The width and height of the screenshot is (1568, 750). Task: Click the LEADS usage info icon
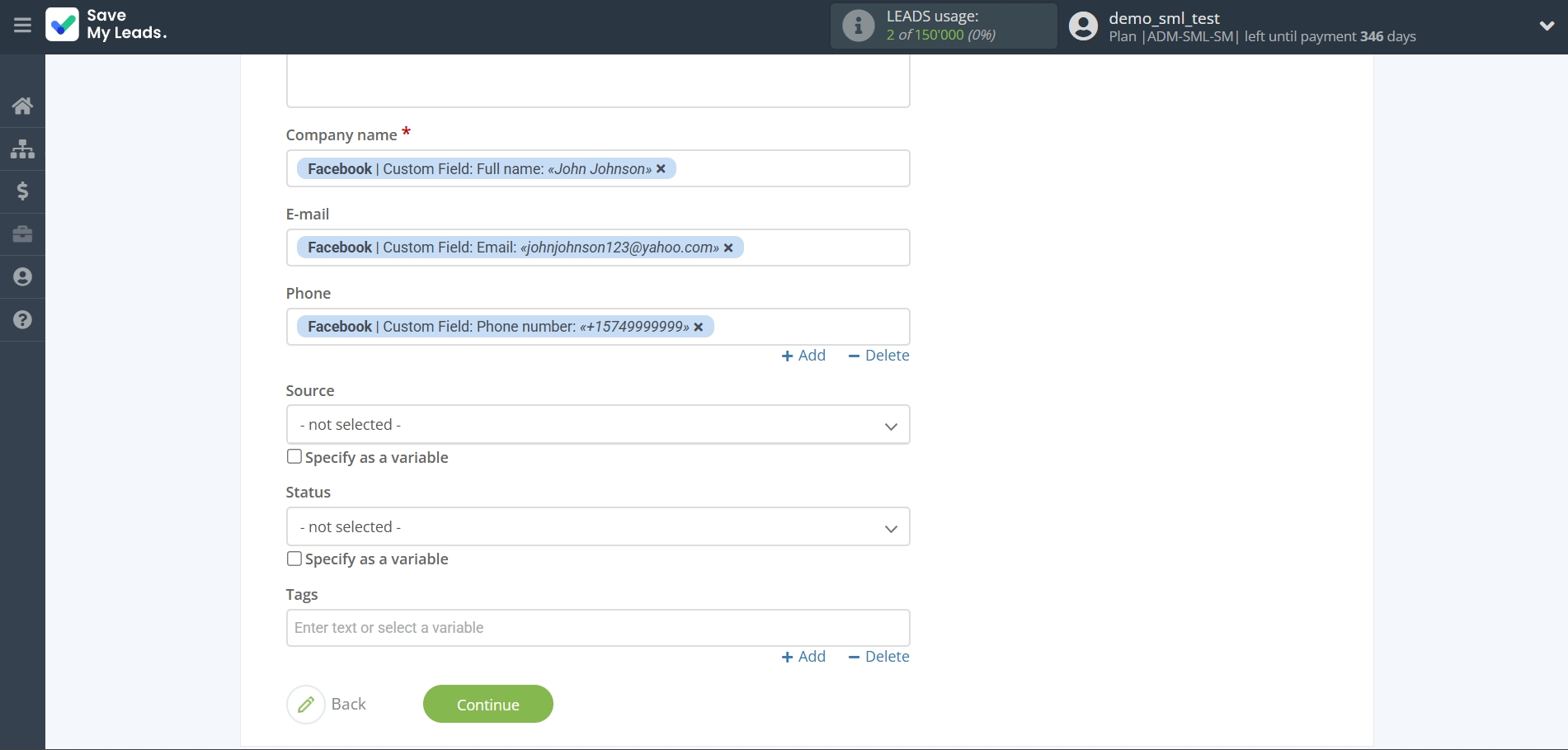point(858,26)
